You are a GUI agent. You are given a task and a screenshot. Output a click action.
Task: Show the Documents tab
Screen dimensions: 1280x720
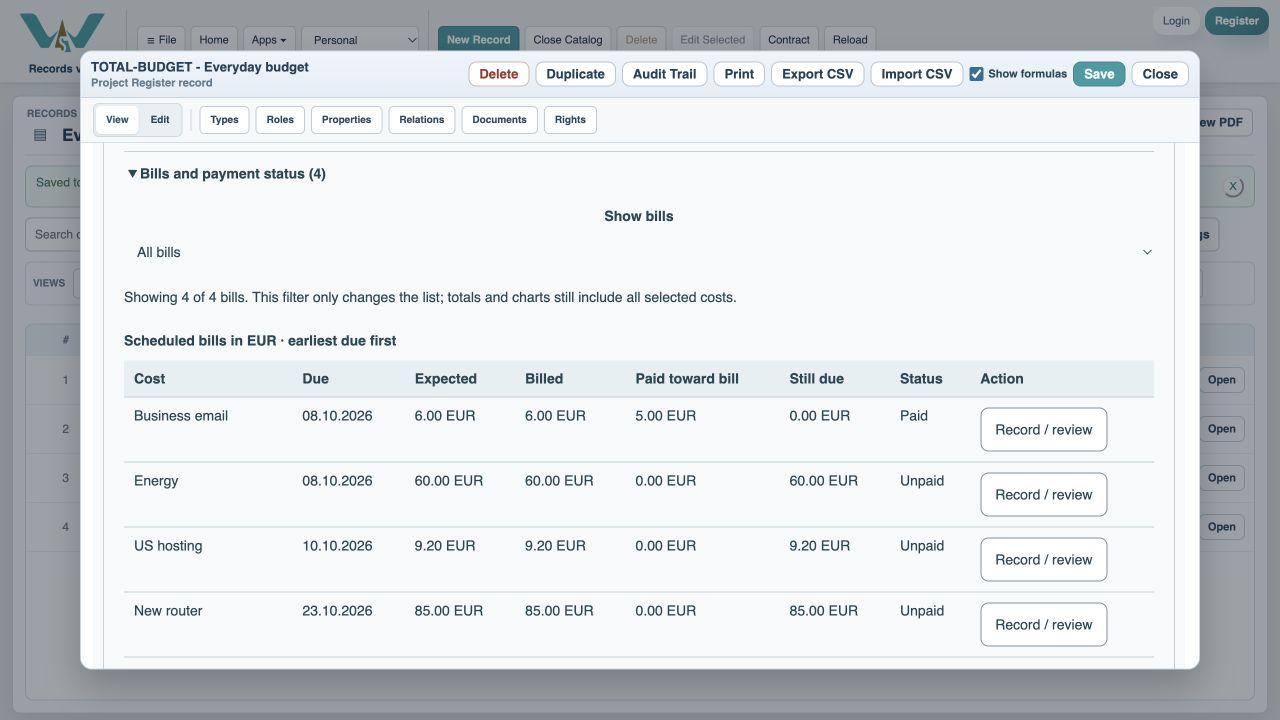coord(499,120)
